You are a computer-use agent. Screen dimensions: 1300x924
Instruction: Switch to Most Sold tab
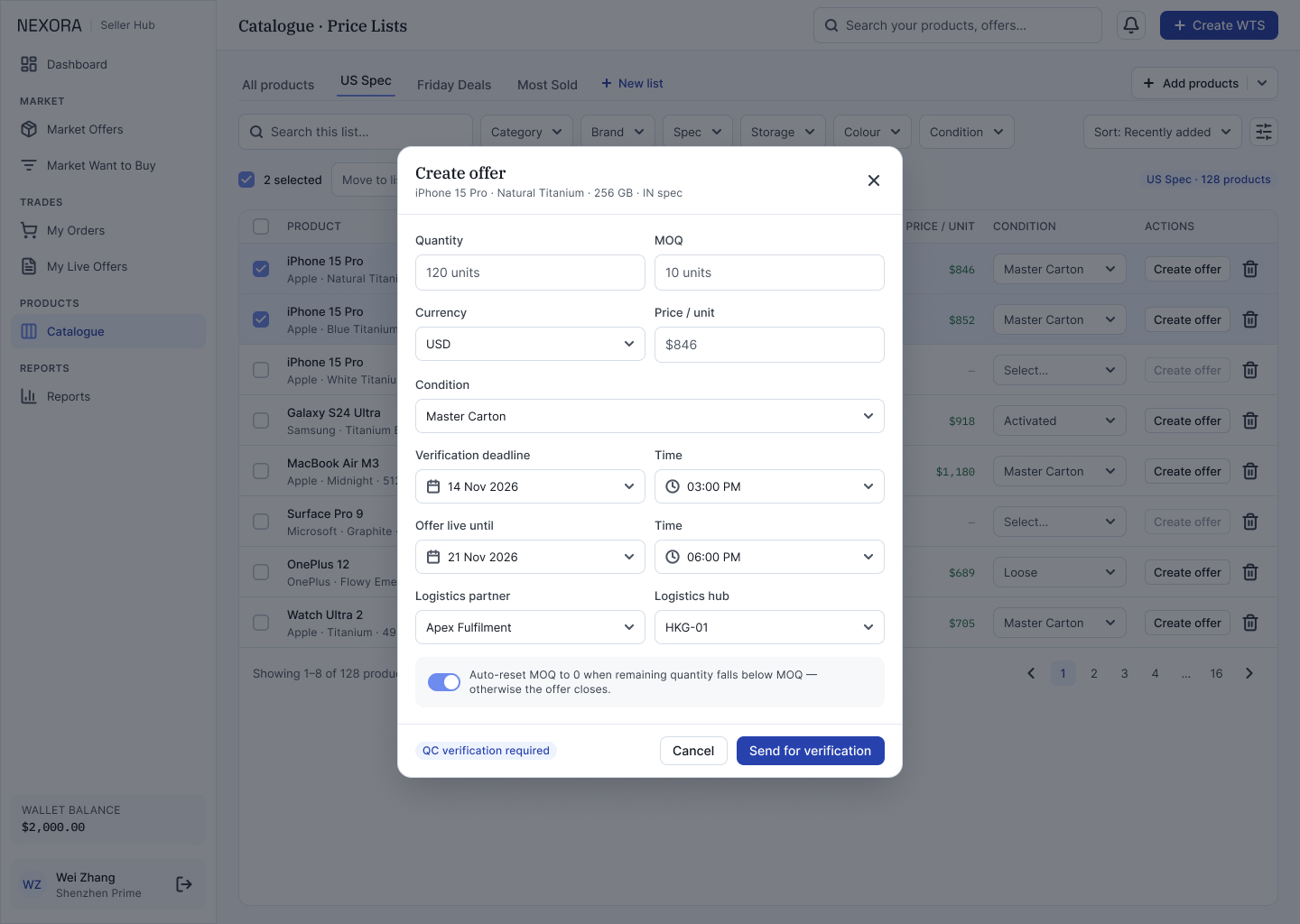[x=547, y=85]
